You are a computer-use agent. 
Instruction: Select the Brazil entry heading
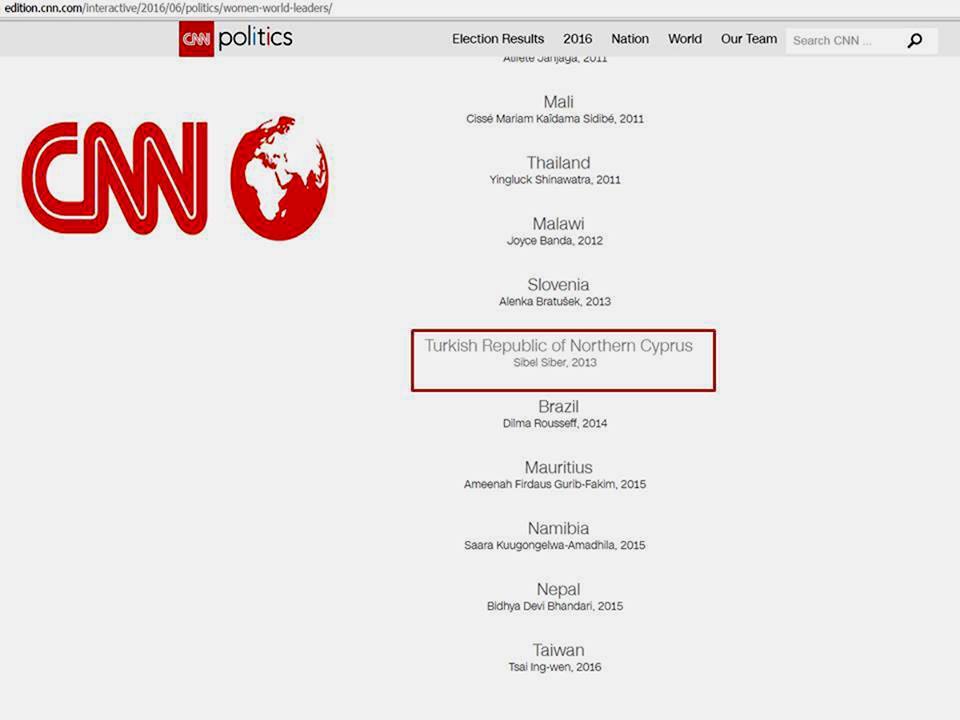558,407
